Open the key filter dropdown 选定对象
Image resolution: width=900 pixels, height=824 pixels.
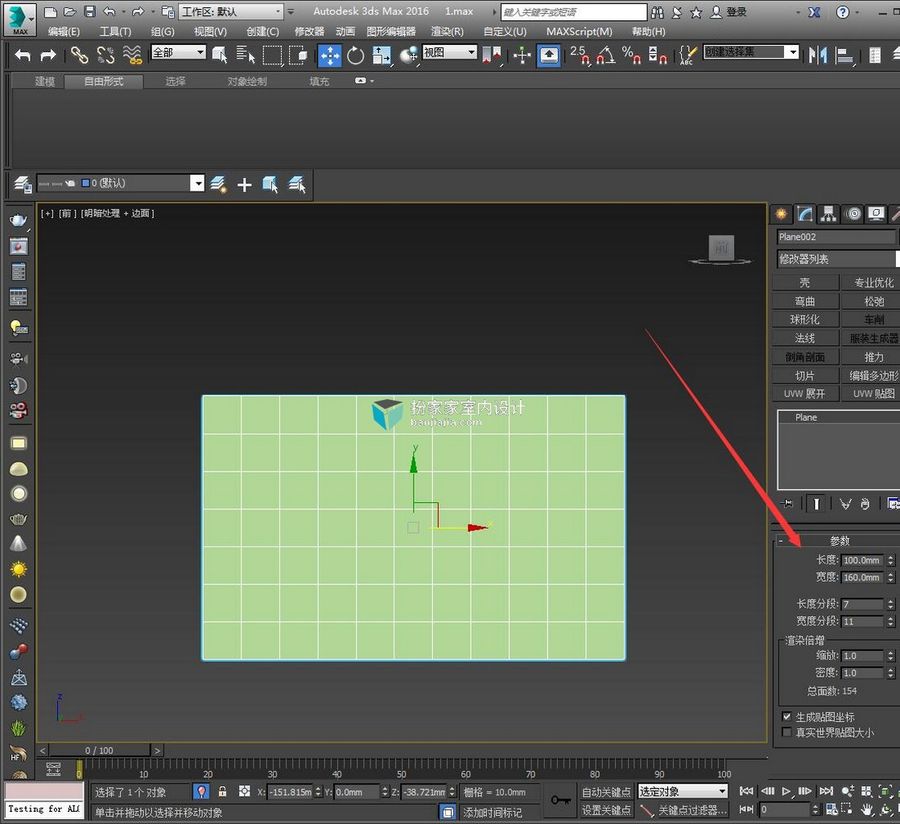point(682,792)
